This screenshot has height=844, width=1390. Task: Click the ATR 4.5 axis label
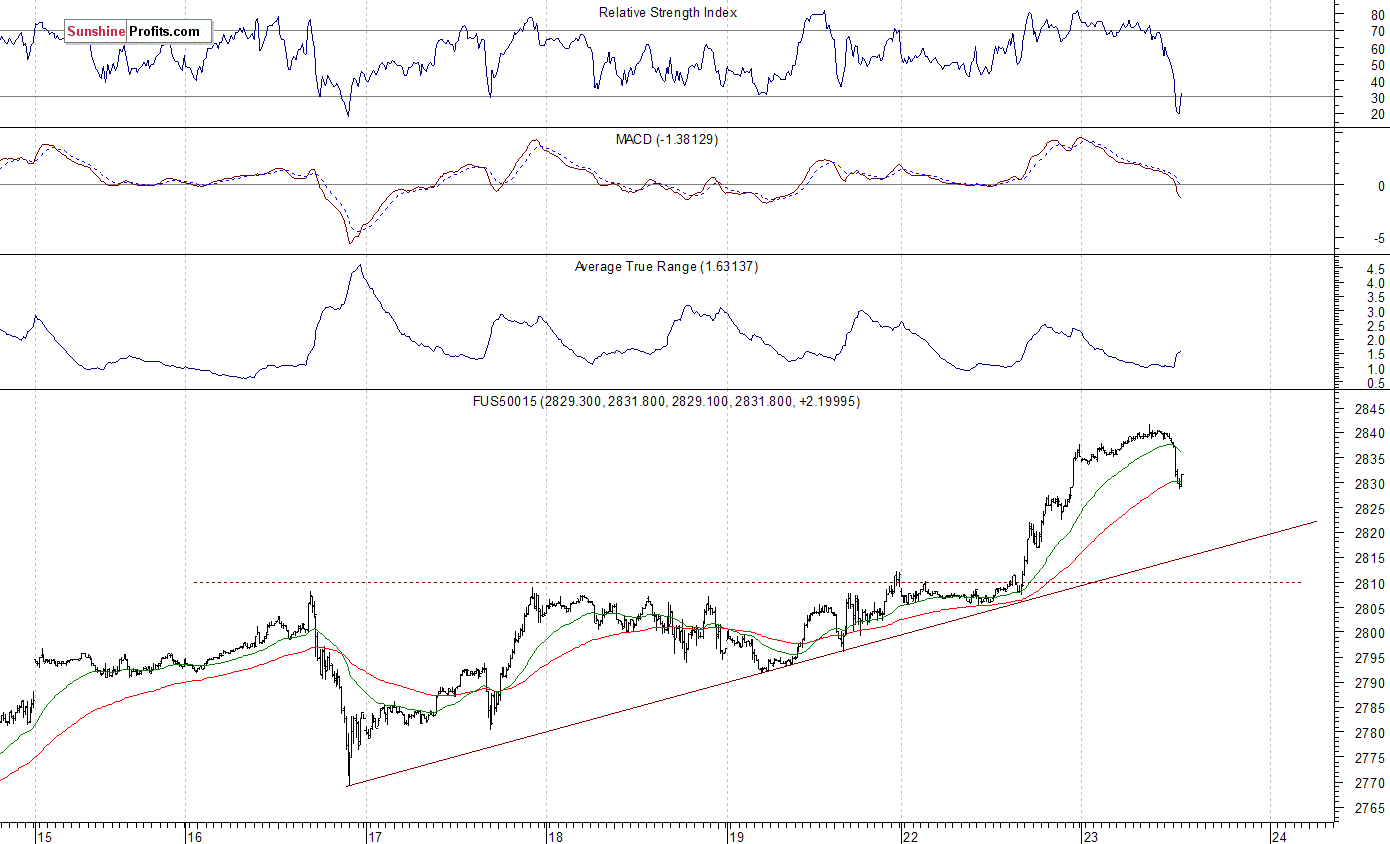click(1375, 269)
